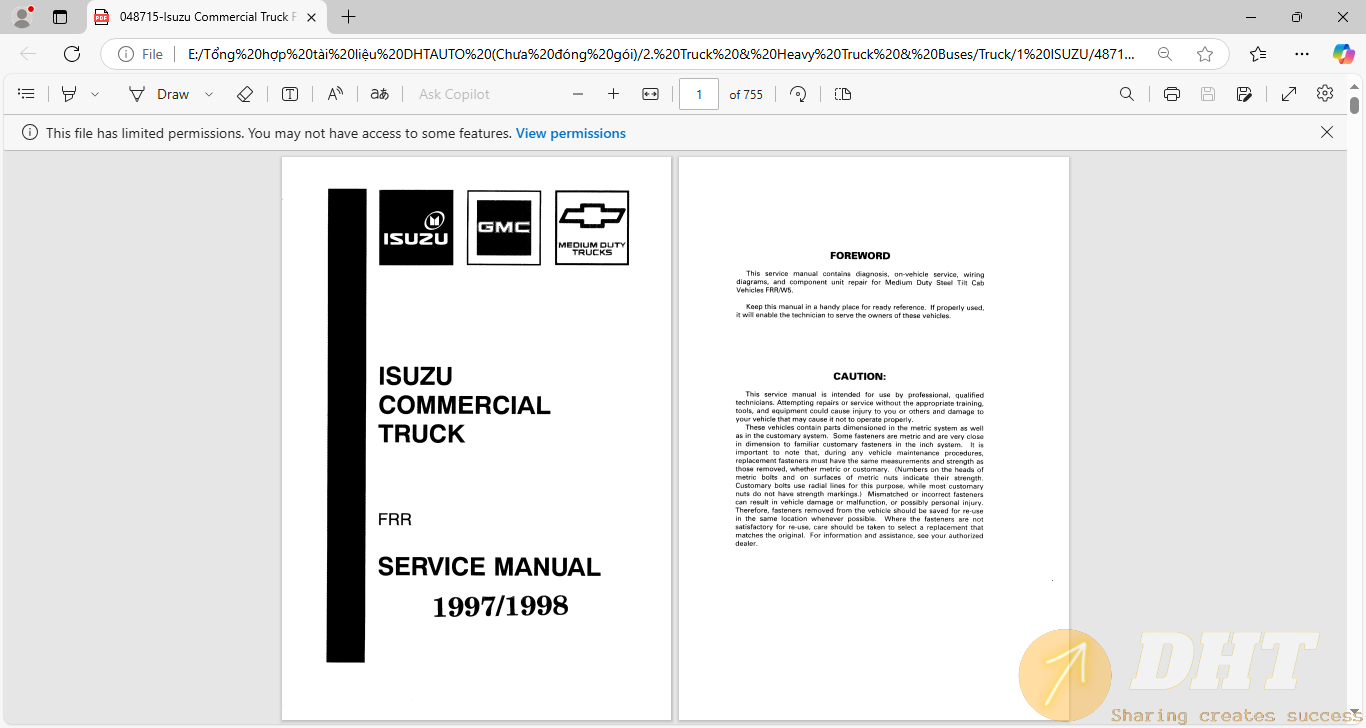The height and width of the screenshot is (728, 1366).
Task: Click the Medium Duty Trucks Chevrolet logo
Action: [592, 228]
